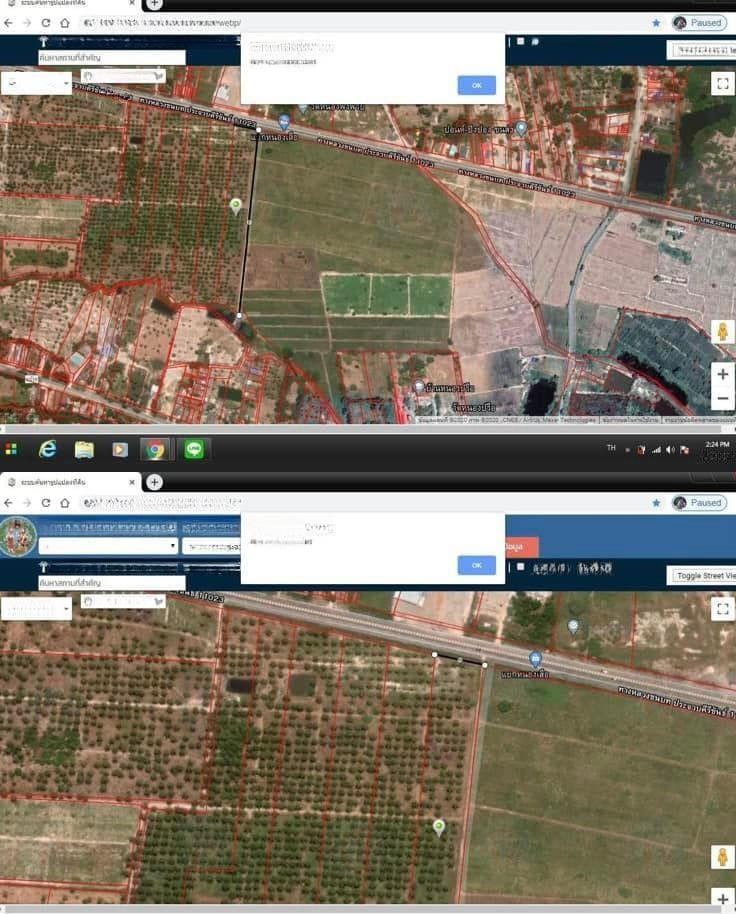Open a new tab in the lower browser
736x914 pixels.
pos(154,482)
